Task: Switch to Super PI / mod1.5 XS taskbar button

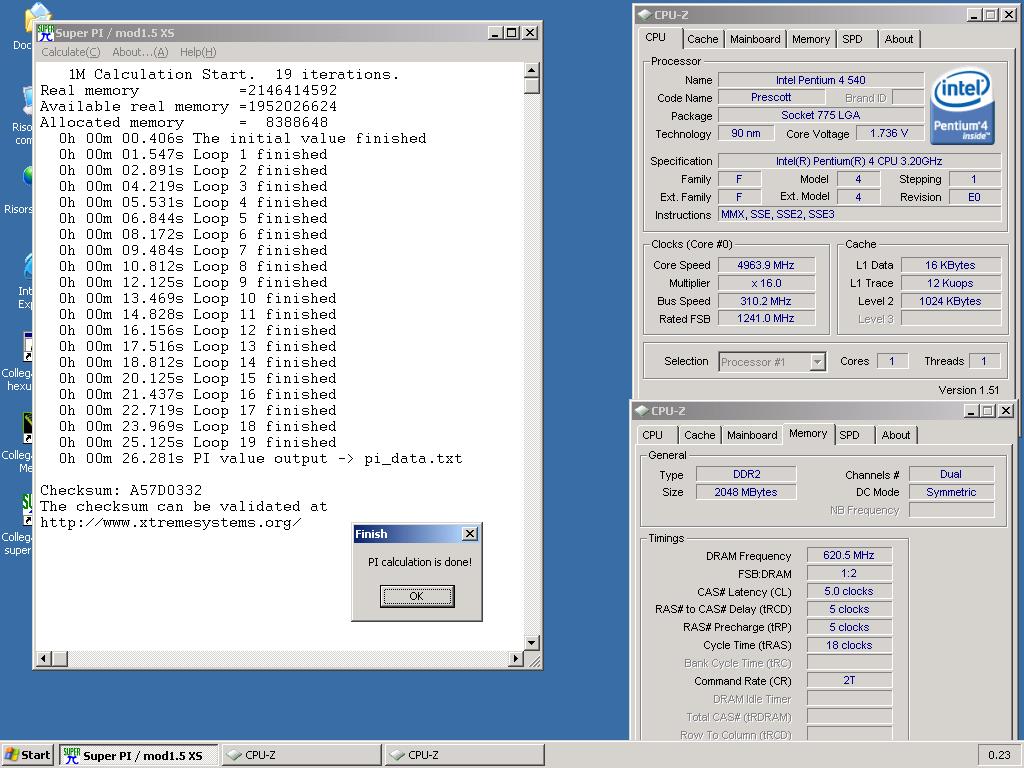Action: pos(138,755)
